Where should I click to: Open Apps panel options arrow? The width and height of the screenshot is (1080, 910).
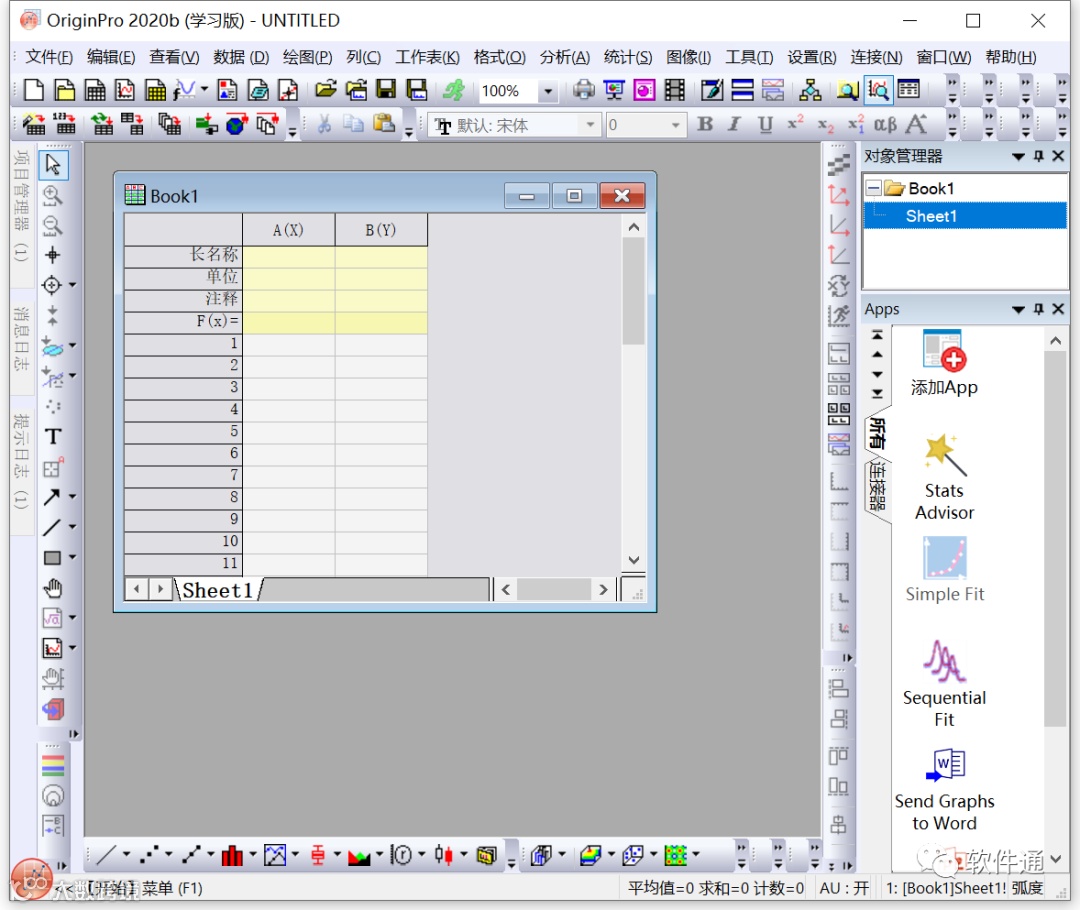tap(1018, 309)
